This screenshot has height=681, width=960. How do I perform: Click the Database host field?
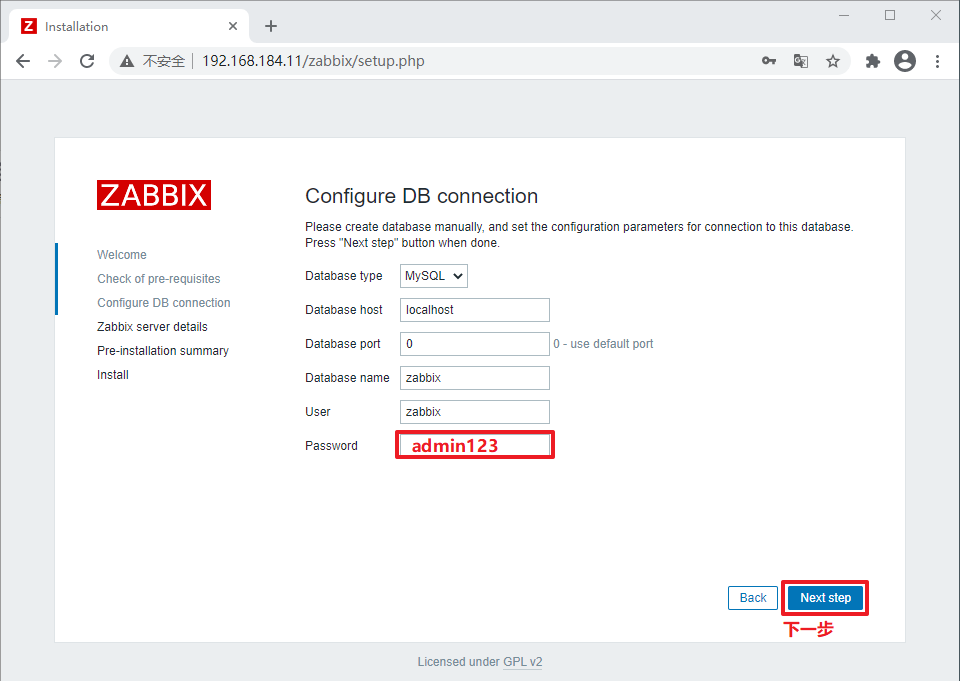[x=474, y=310]
